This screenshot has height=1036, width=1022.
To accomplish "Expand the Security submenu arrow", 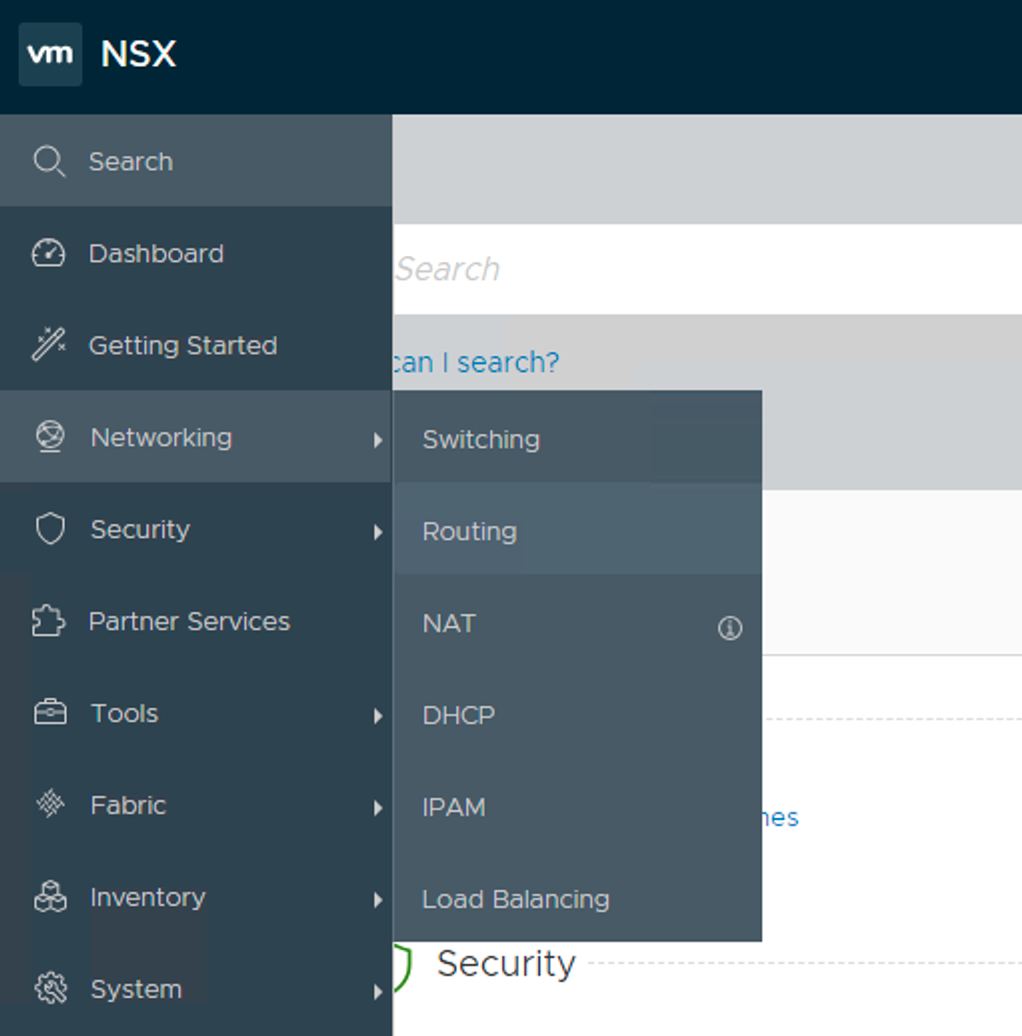I will [377, 532].
